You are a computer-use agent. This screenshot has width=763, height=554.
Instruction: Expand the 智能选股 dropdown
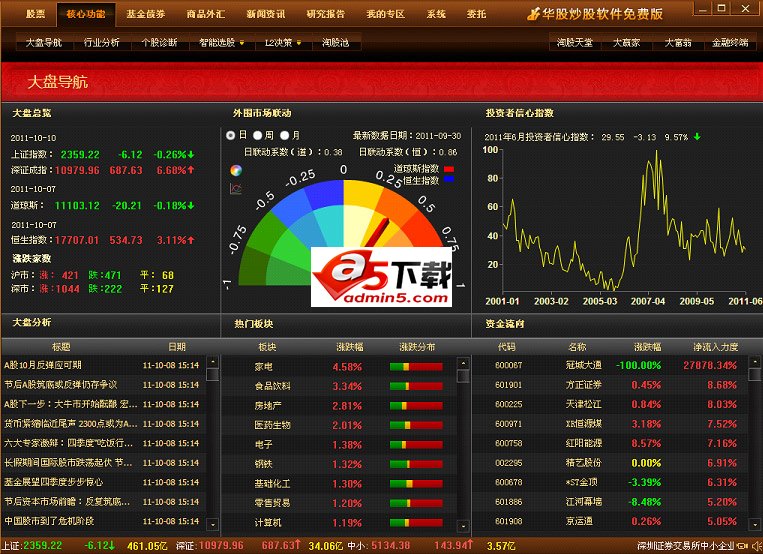242,43
